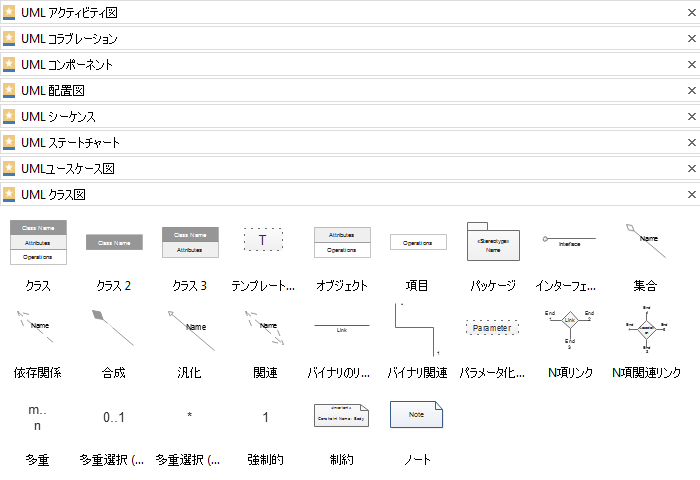Image resolution: width=700 pixels, height=480 pixels.
Task: Pick the 集合 connector shape
Action: click(x=646, y=241)
